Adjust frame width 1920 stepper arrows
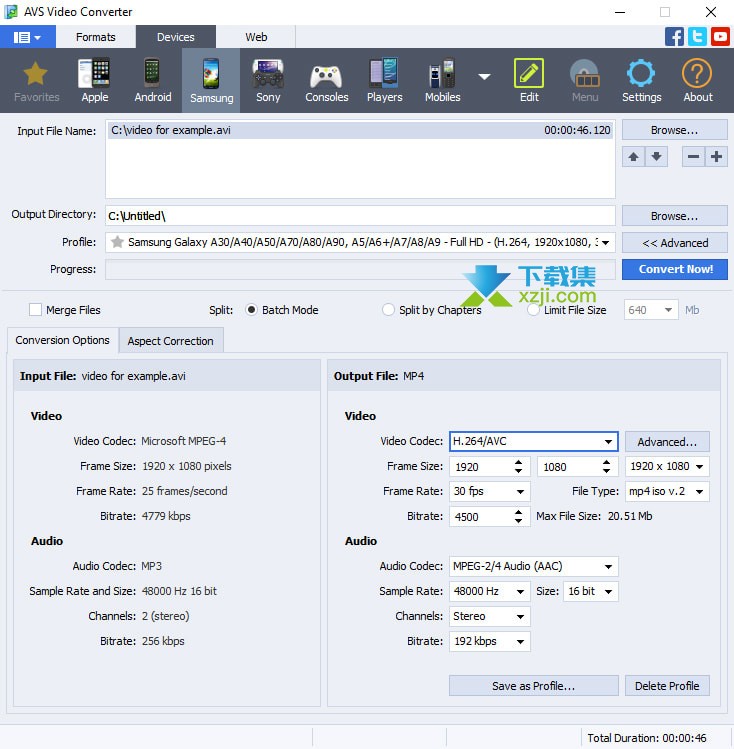734x749 pixels. (518, 467)
